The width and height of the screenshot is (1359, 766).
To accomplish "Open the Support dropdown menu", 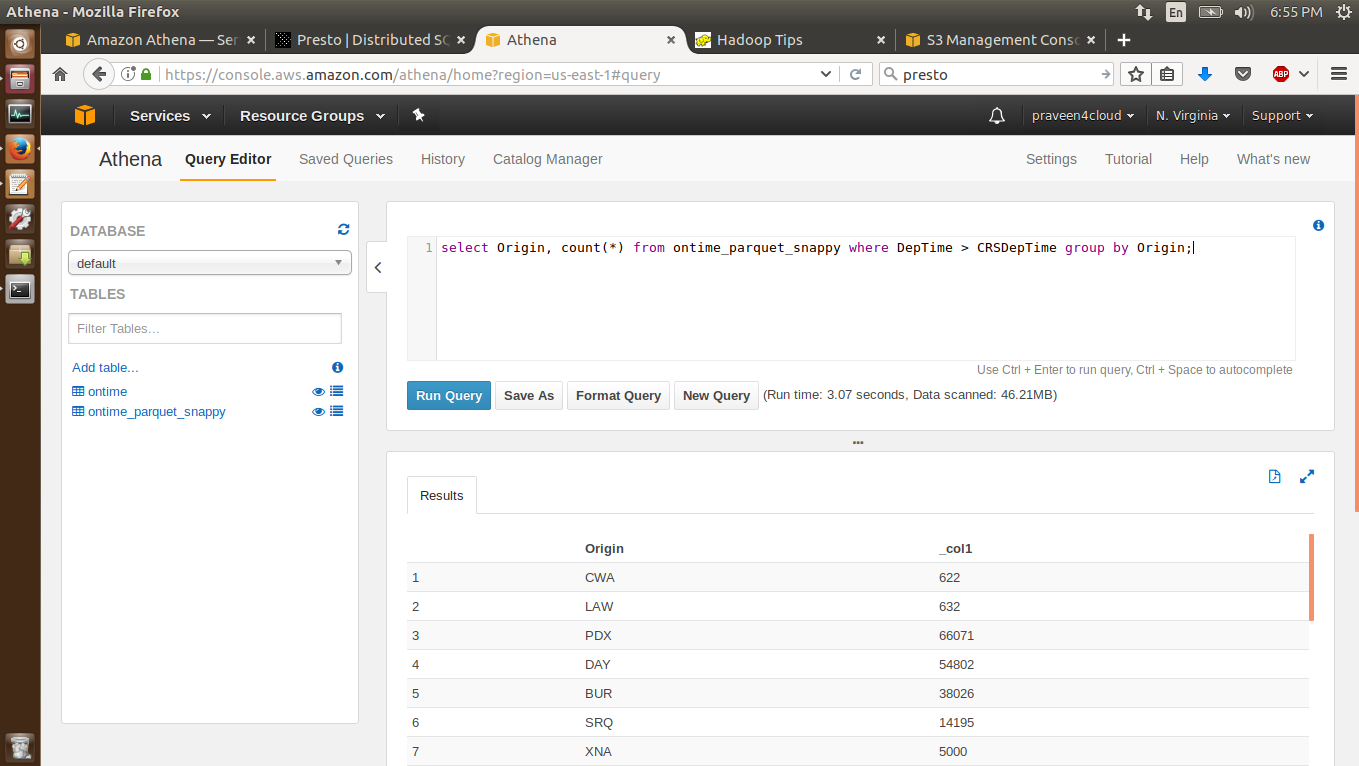I will pos(1282,116).
